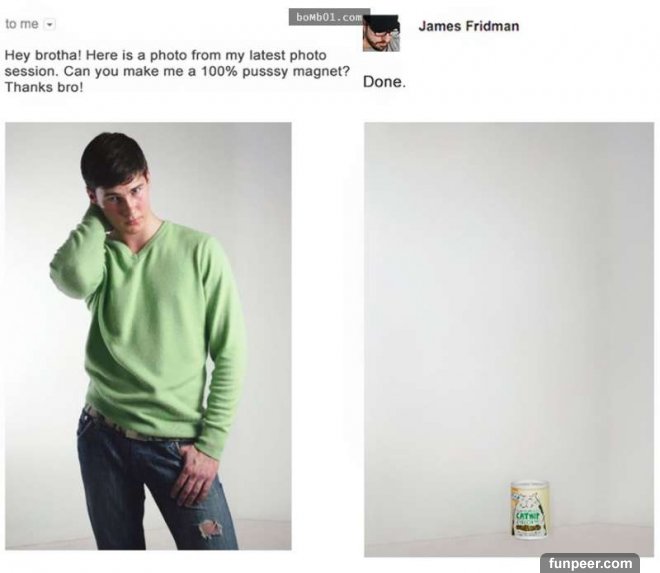
Task: Open the bomb01.com watermark badge
Action: point(329,17)
